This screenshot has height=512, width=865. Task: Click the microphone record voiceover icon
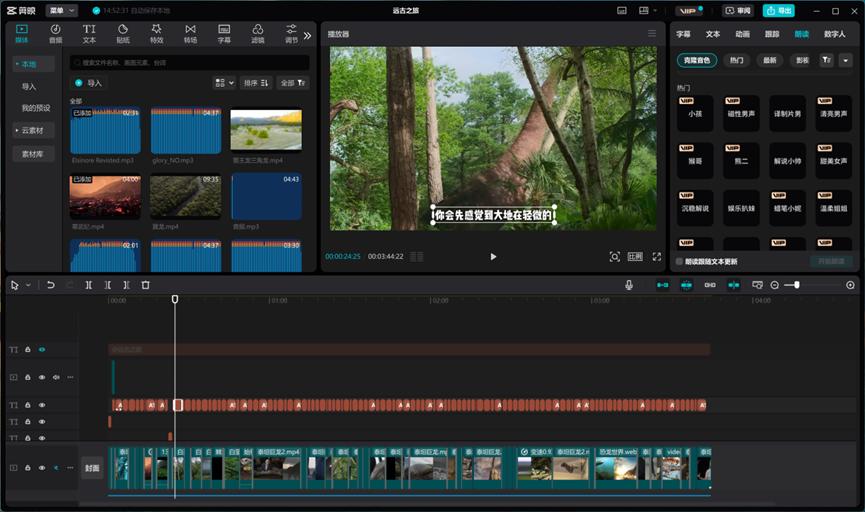click(629, 285)
